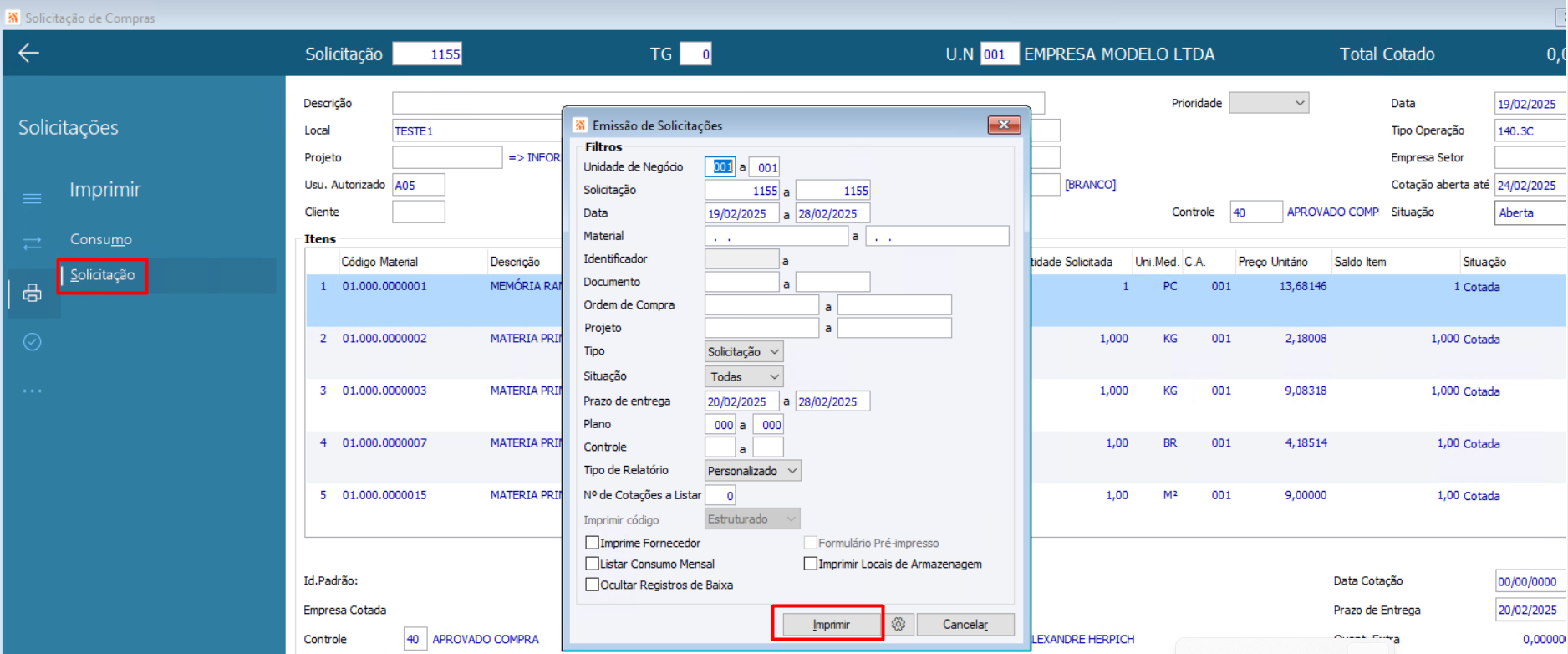Click the Cliente input field
The image size is (1568, 654).
[x=419, y=212]
